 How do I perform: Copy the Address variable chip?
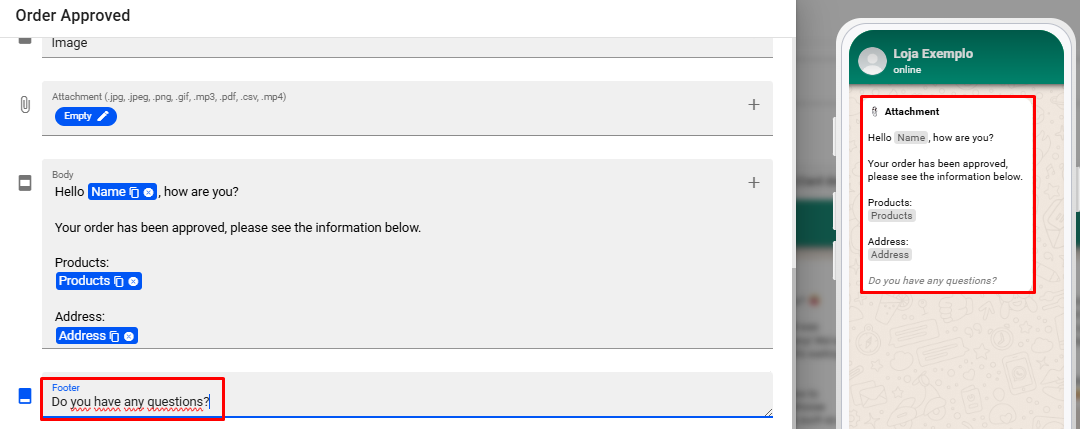tap(115, 336)
